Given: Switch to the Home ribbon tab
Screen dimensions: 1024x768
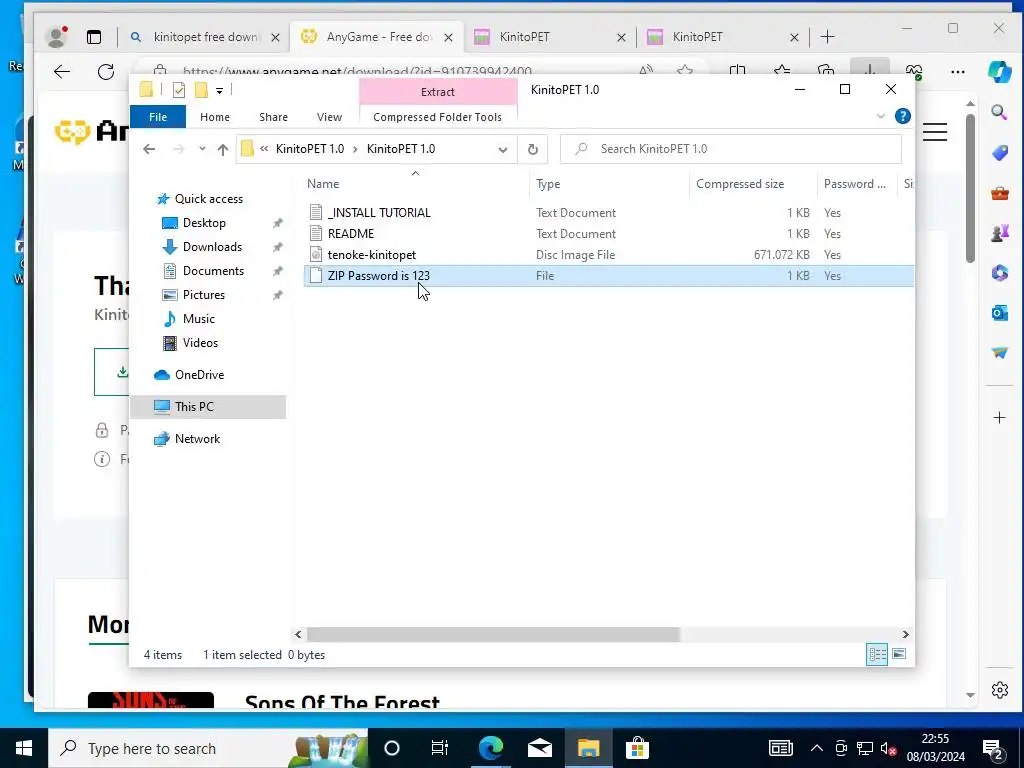Looking at the screenshot, I should pyautogui.click(x=215, y=117).
